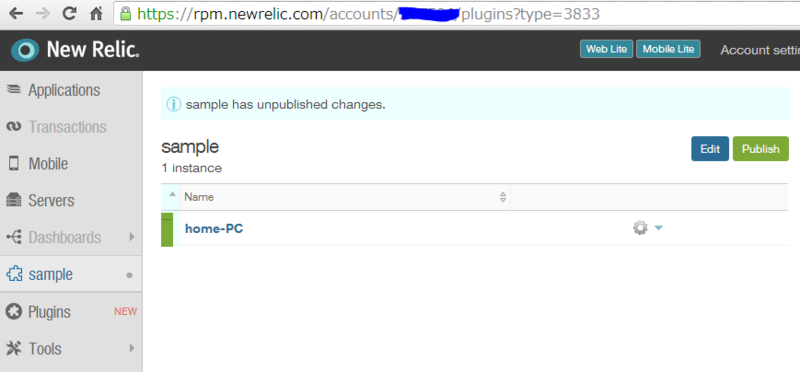Viewport: 800px width, 372px height.
Task: Open the gear settings for home-PC
Action: coord(640,228)
